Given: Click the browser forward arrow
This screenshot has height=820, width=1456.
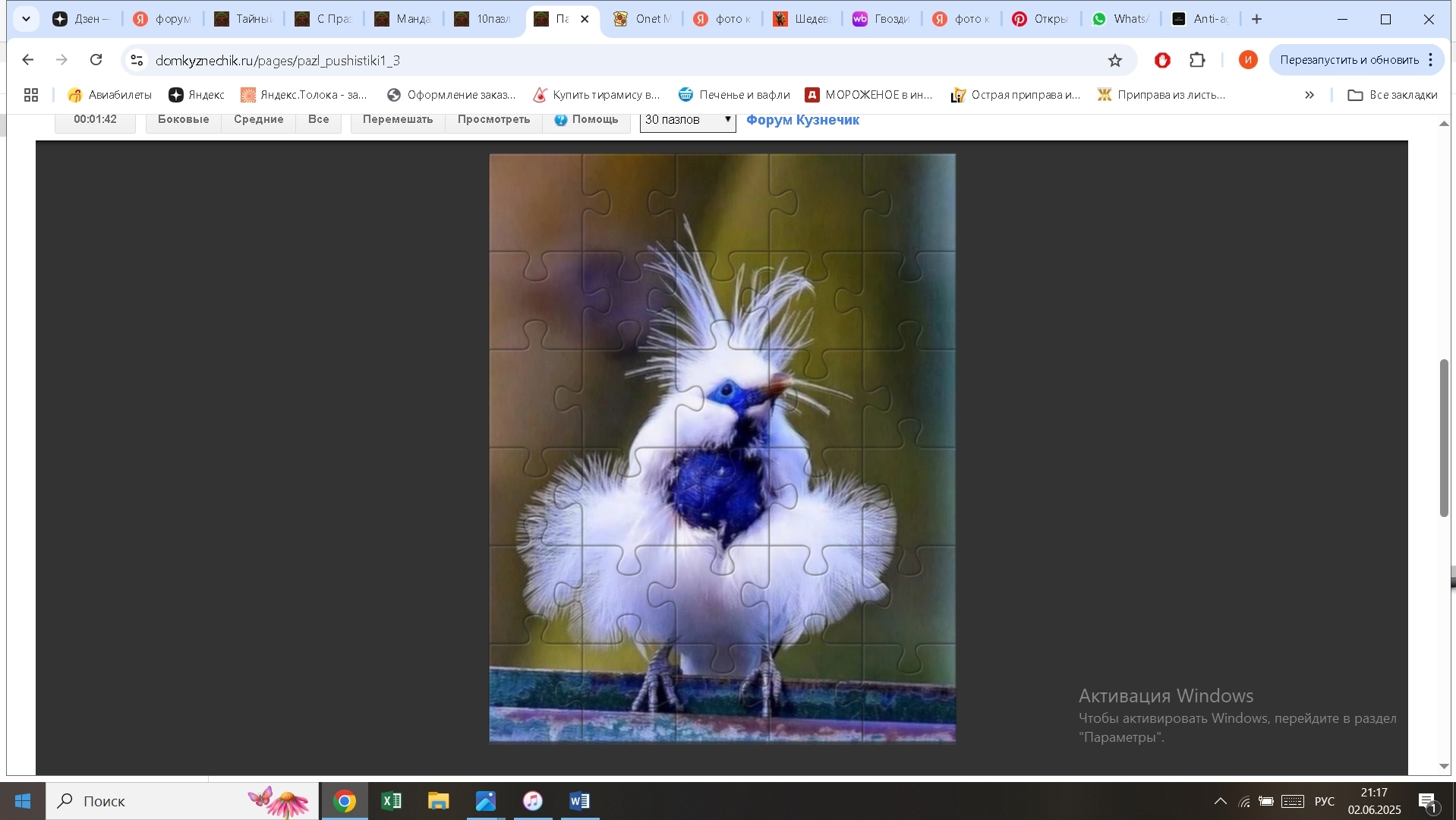Looking at the screenshot, I should (x=62, y=60).
